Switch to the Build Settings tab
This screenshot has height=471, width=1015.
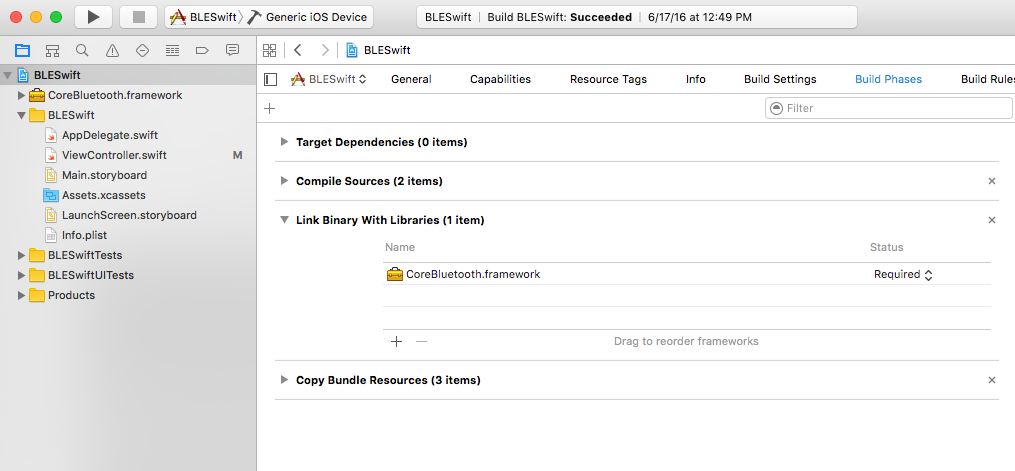point(780,80)
